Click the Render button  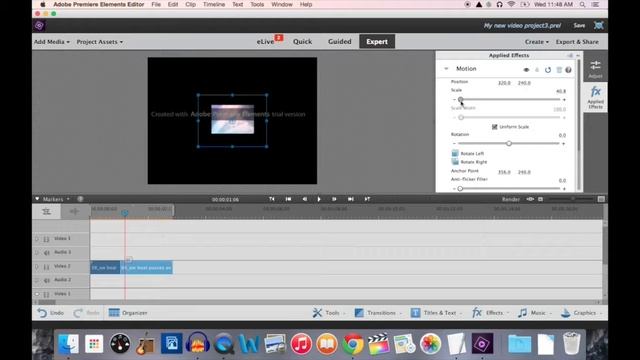511,199
